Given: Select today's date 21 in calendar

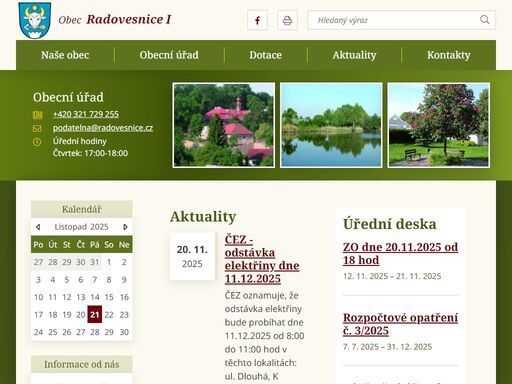Looking at the screenshot, I should 95,314.
